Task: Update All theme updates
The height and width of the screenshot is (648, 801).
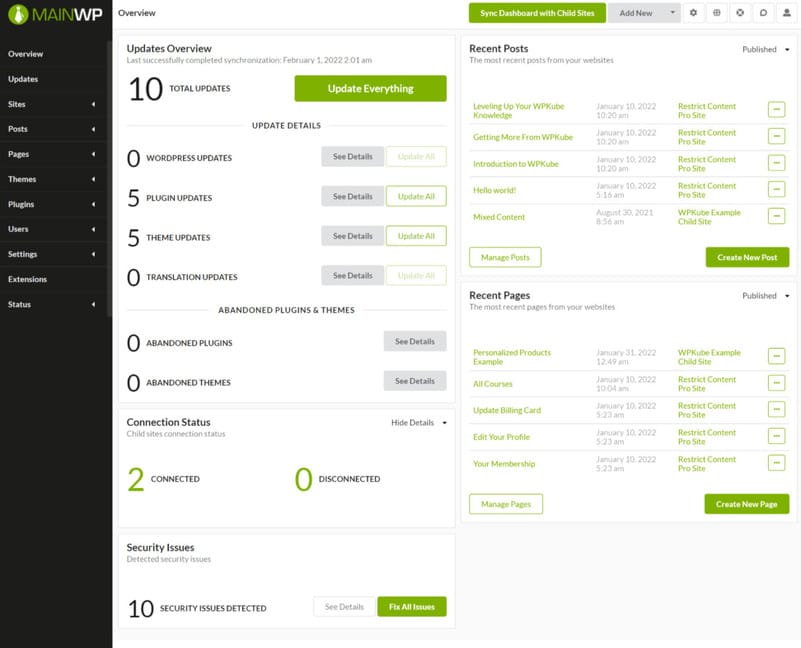Action: [416, 236]
